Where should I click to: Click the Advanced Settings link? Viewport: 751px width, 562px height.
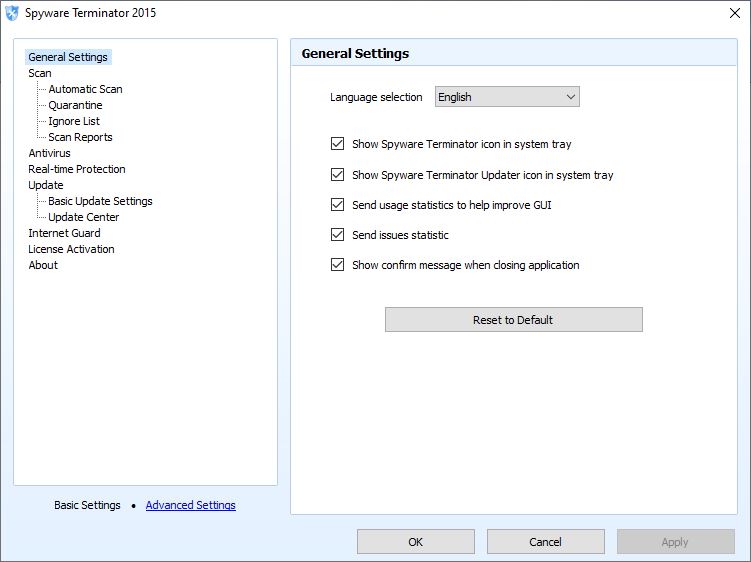pos(191,505)
